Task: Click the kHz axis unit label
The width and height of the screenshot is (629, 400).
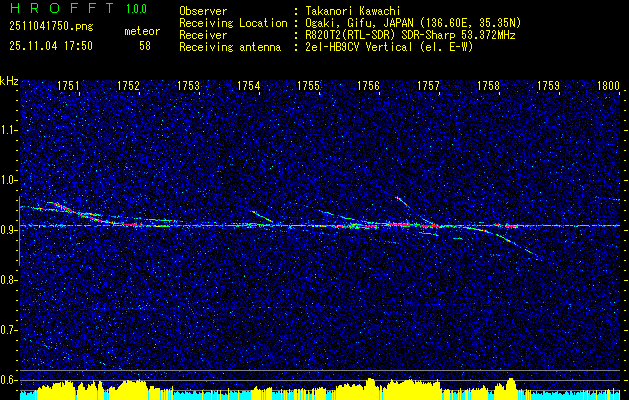Action: click(9, 80)
